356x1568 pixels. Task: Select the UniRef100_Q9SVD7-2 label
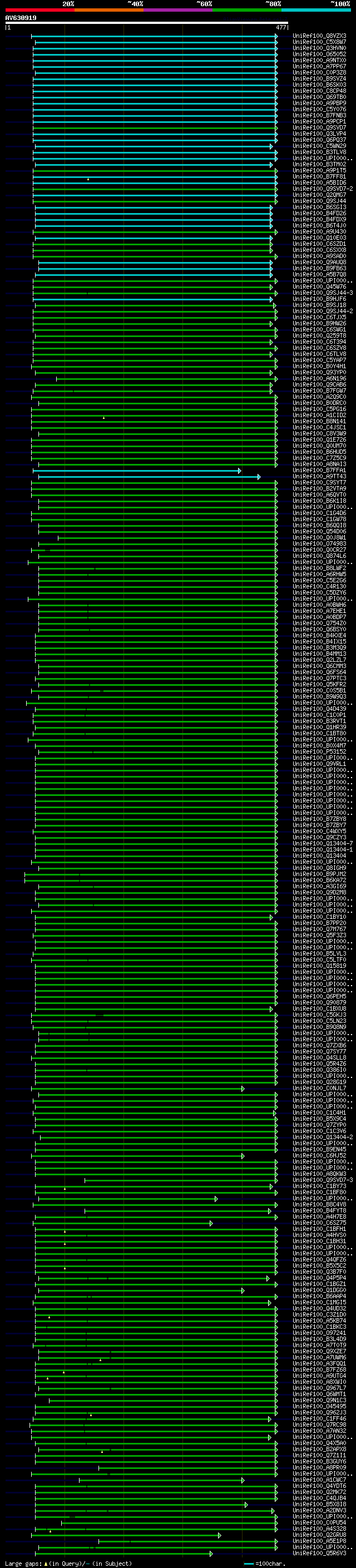coord(323,189)
